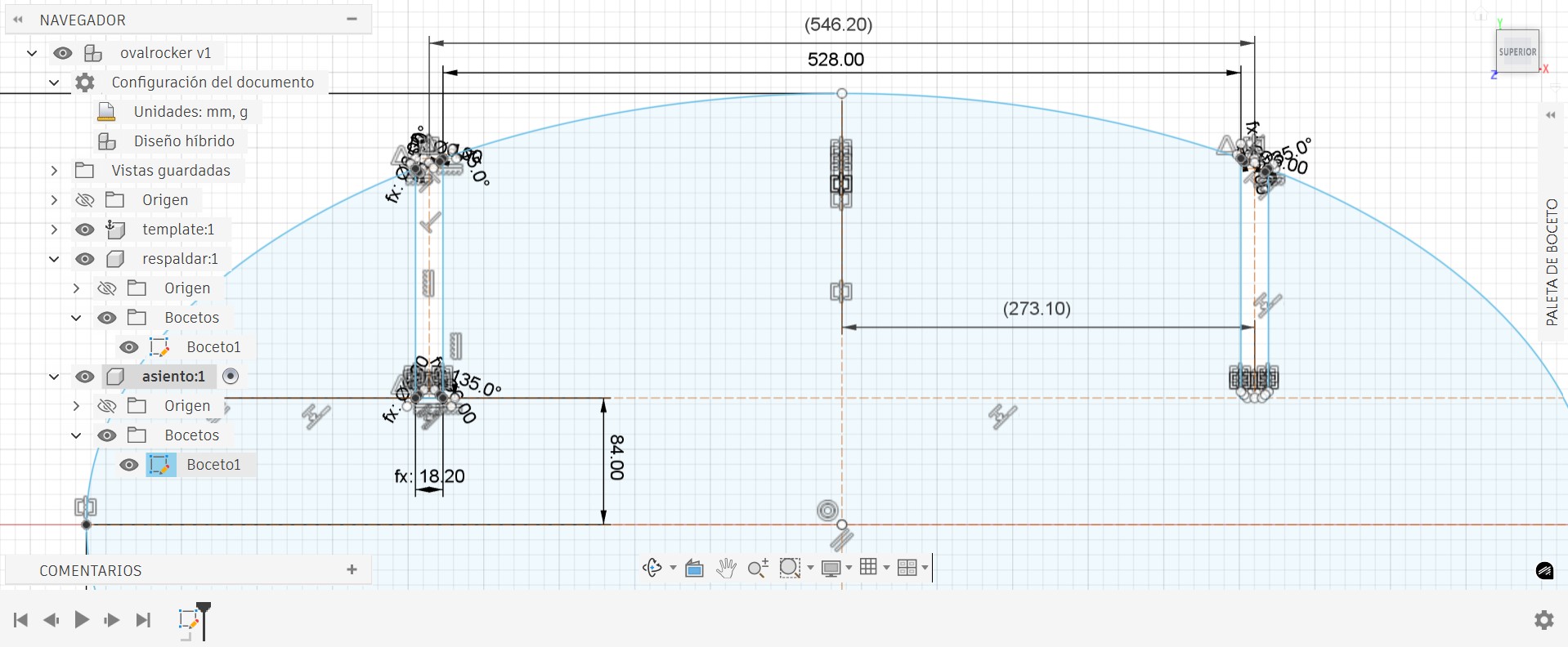This screenshot has width=1568, height=647.
Task: Click Boceto1 sketch icon under respaldar:1
Action: (x=159, y=347)
